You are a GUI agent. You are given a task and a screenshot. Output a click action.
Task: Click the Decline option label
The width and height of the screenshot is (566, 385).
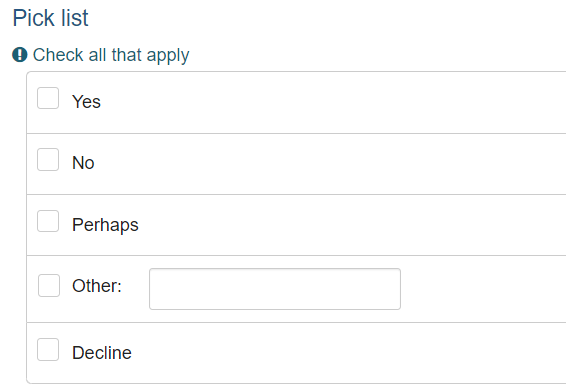pyautogui.click(x=102, y=353)
